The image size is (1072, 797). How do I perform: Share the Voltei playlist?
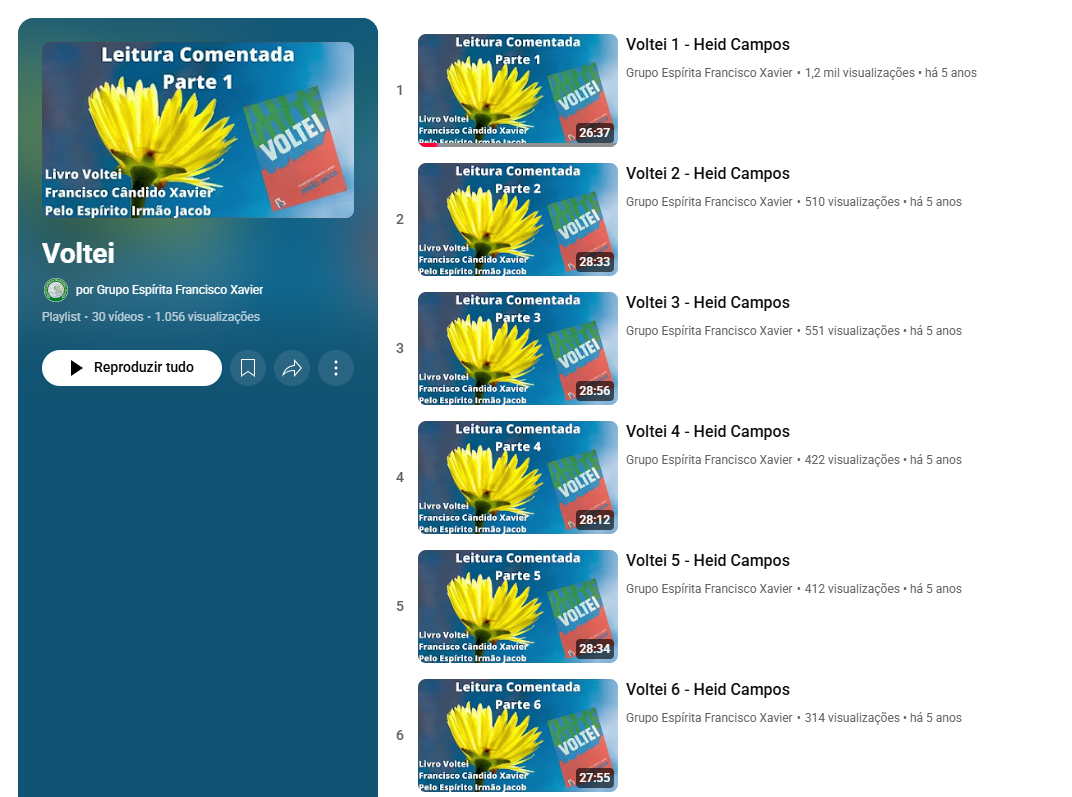point(292,368)
